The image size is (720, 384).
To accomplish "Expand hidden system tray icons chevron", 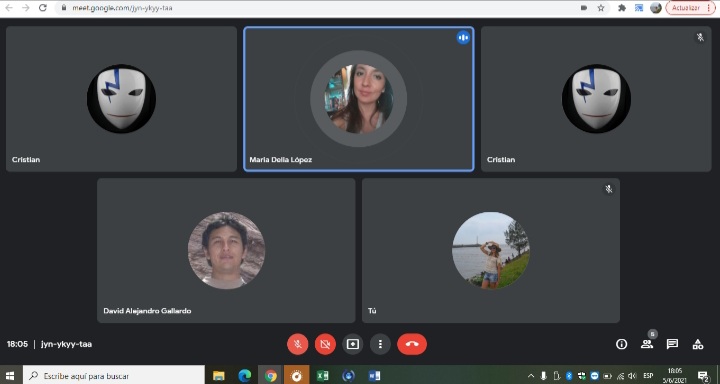I will point(531,376).
